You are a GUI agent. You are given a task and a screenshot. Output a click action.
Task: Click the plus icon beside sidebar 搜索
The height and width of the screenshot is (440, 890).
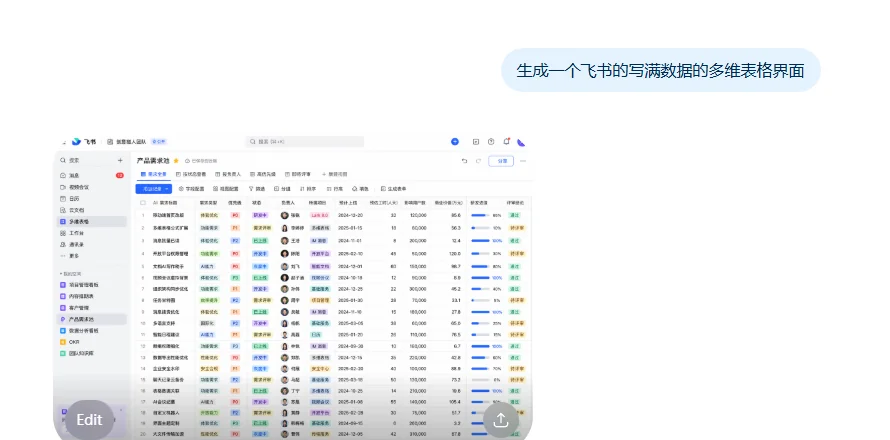click(120, 161)
